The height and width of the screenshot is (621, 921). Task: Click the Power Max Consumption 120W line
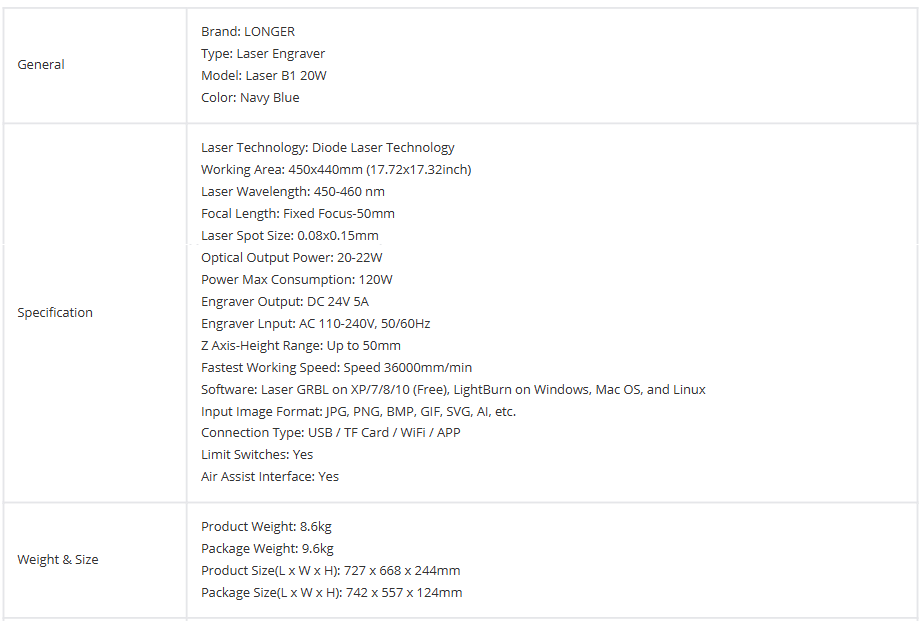[x=297, y=280]
